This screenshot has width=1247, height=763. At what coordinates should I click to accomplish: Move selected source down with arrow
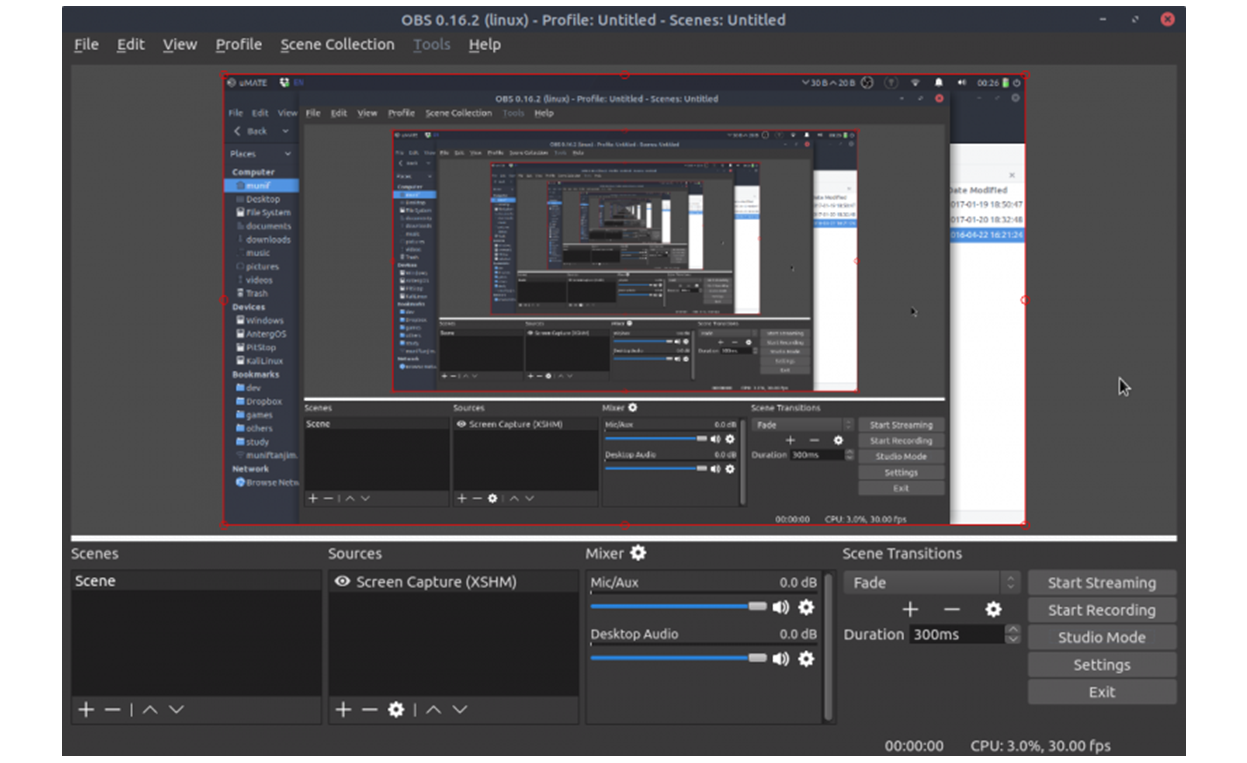pyautogui.click(x=460, y=709)
